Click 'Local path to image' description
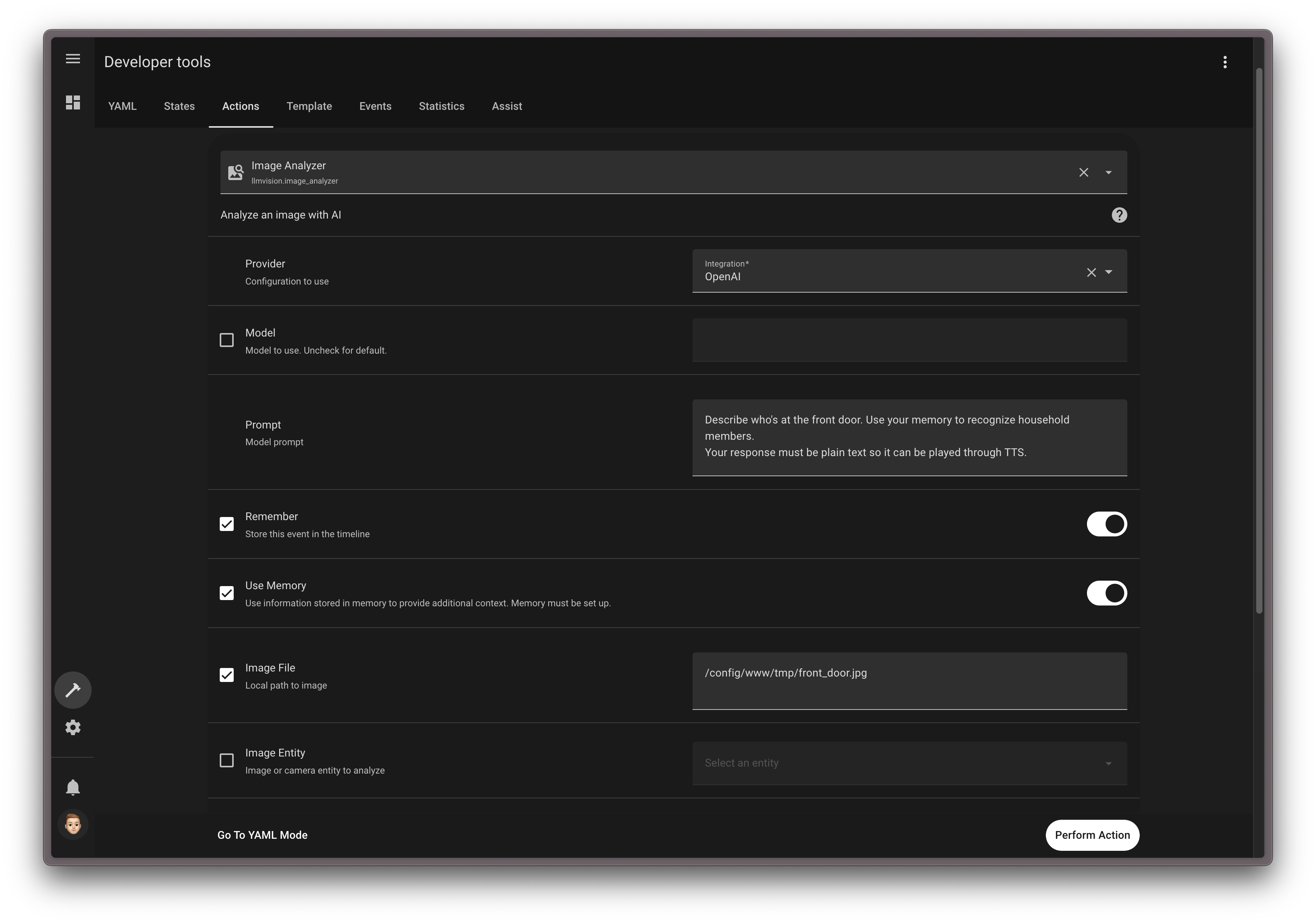 286,685
